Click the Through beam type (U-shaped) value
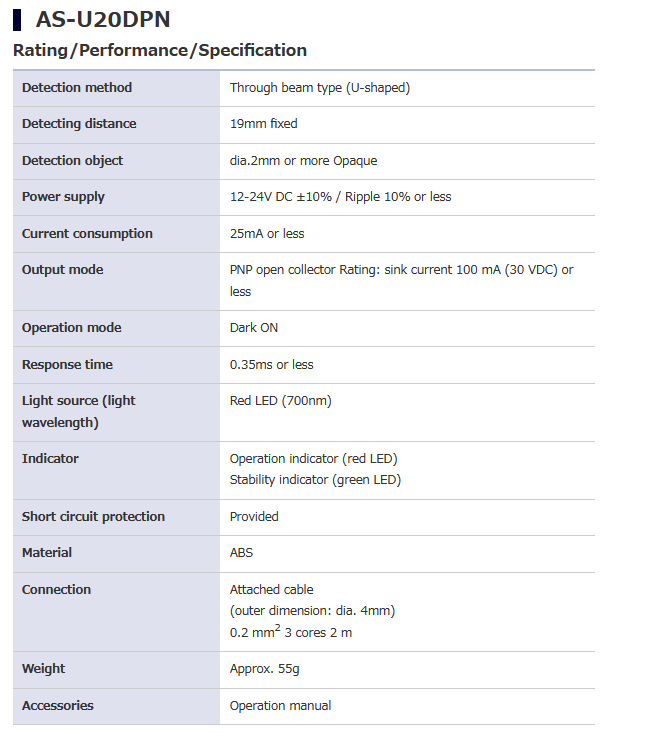 click(x=320, y=88)
